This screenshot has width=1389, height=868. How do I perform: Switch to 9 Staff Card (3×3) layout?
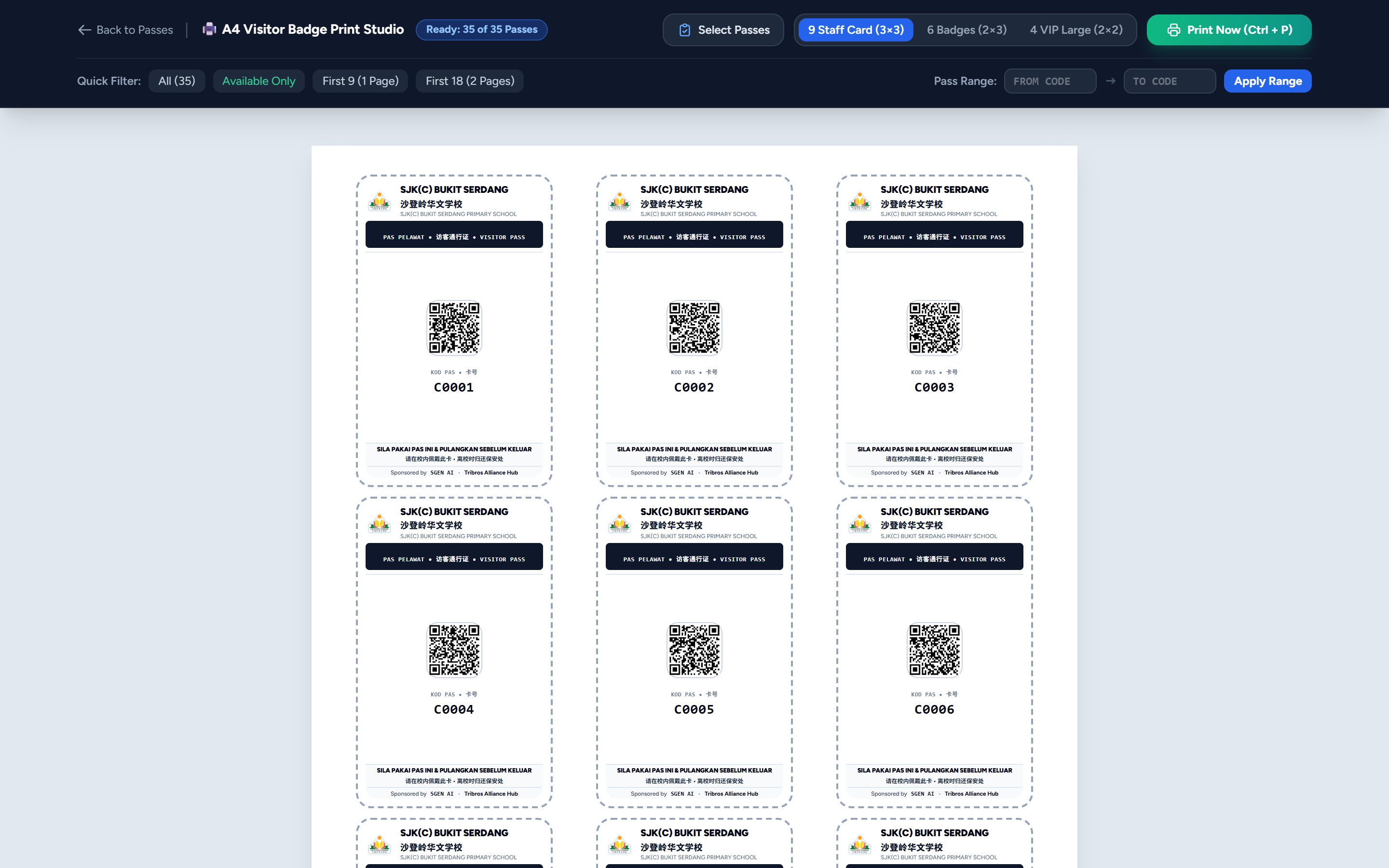856,30
